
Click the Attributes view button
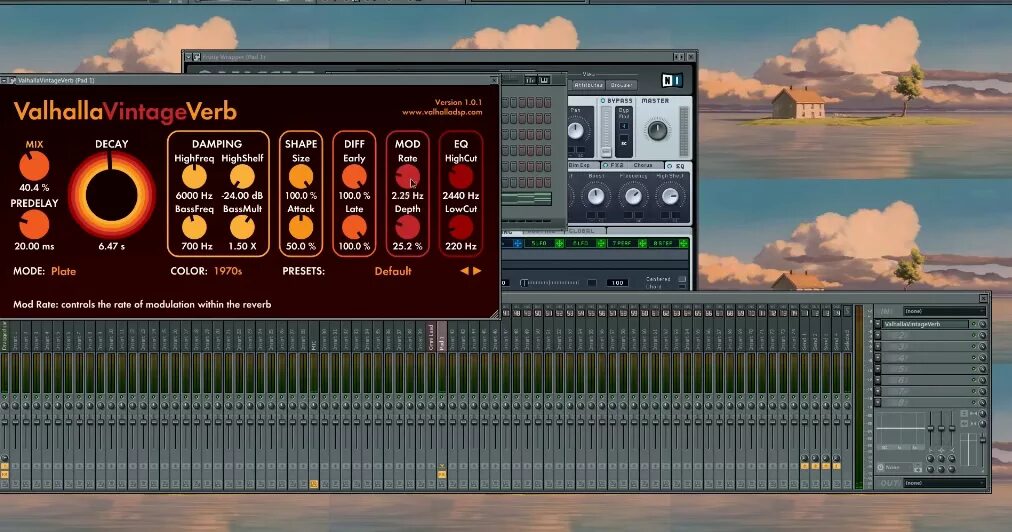pyautogui.click(x=588, y=85)
